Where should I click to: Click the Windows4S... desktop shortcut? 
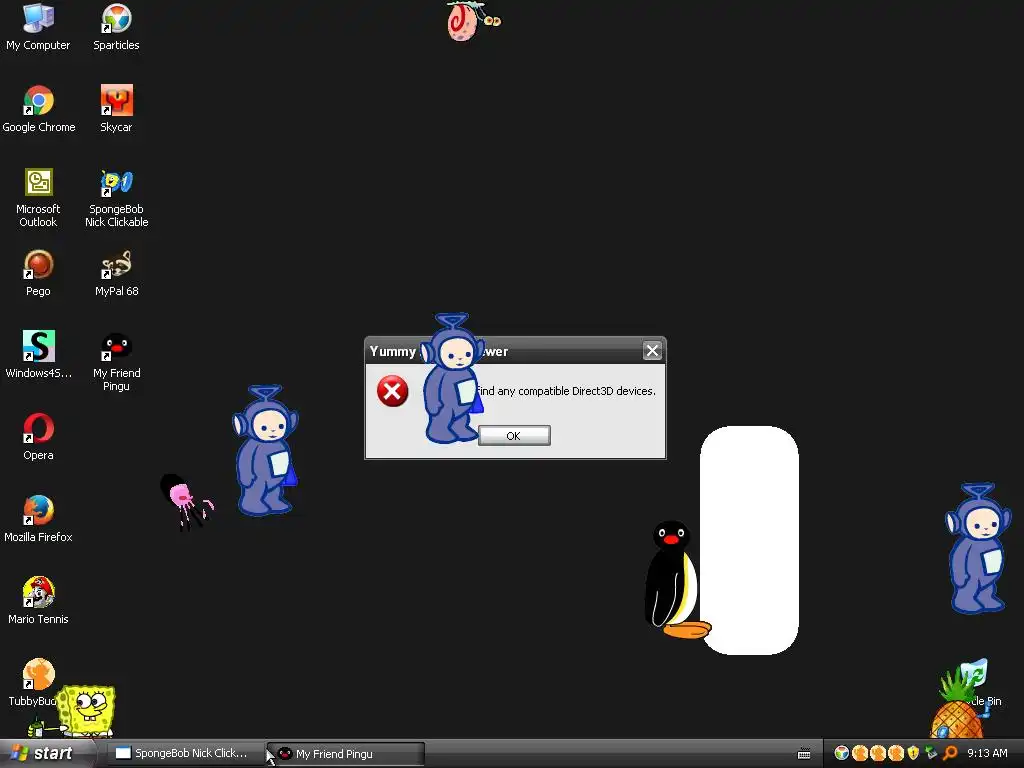(x=39, y=355)
